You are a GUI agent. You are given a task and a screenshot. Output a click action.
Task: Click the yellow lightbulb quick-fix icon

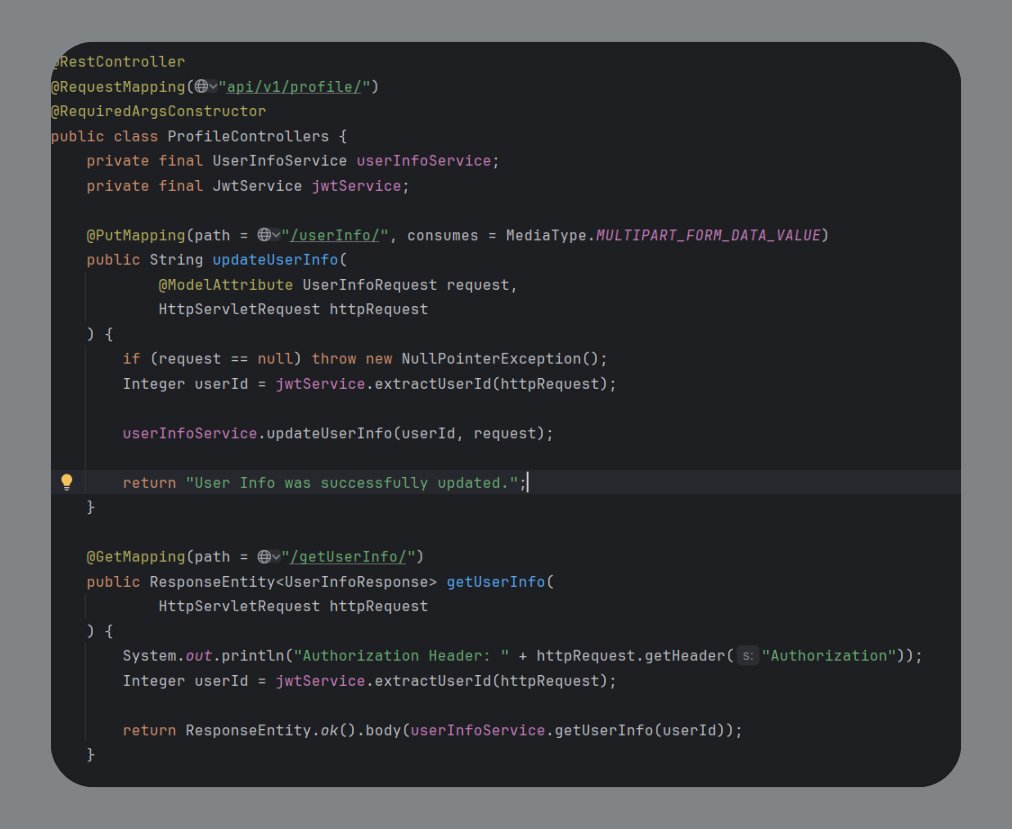coord(66,482)
